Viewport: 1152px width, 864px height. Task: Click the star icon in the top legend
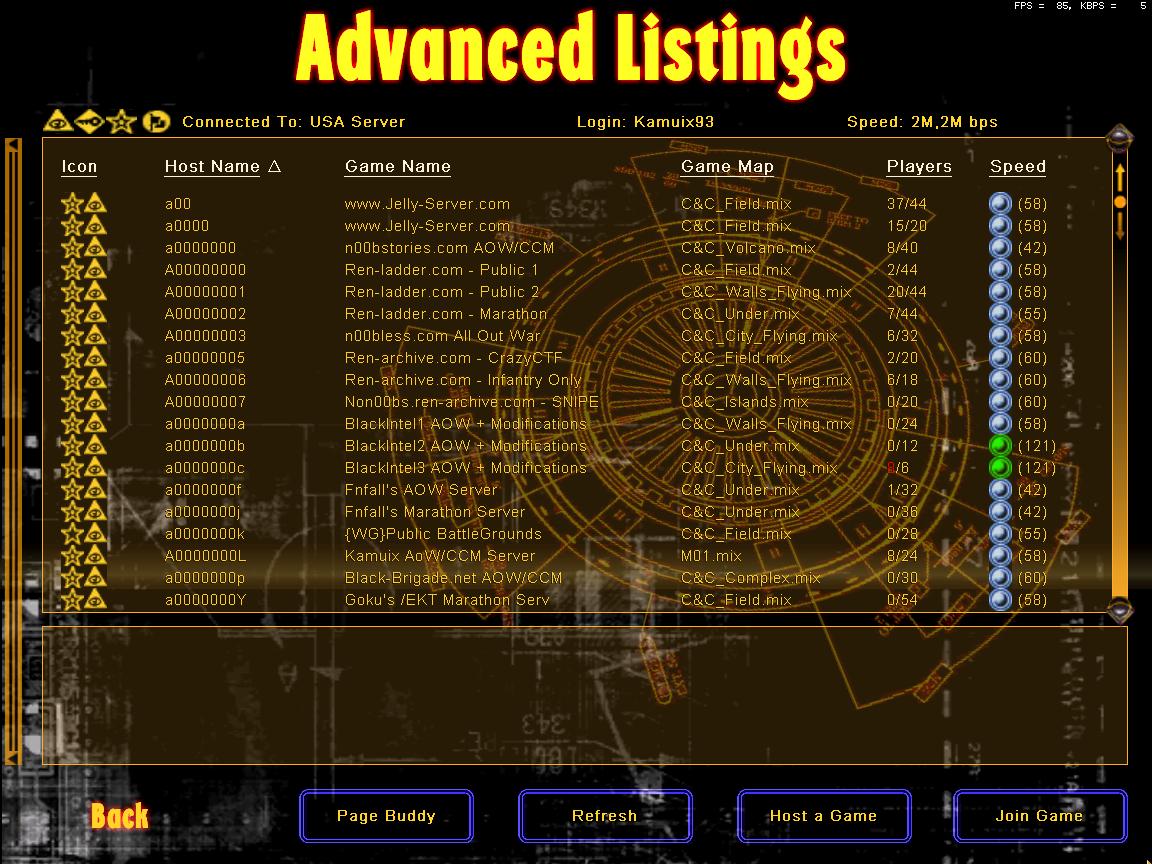121,122
